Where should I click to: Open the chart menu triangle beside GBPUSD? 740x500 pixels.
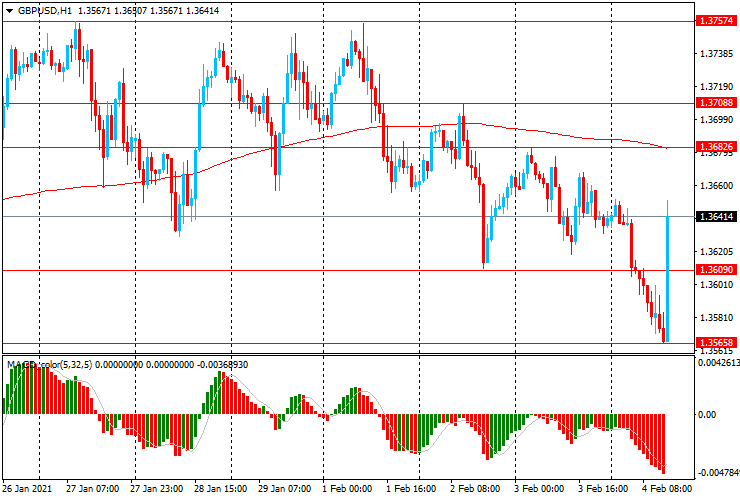(8, 9)
